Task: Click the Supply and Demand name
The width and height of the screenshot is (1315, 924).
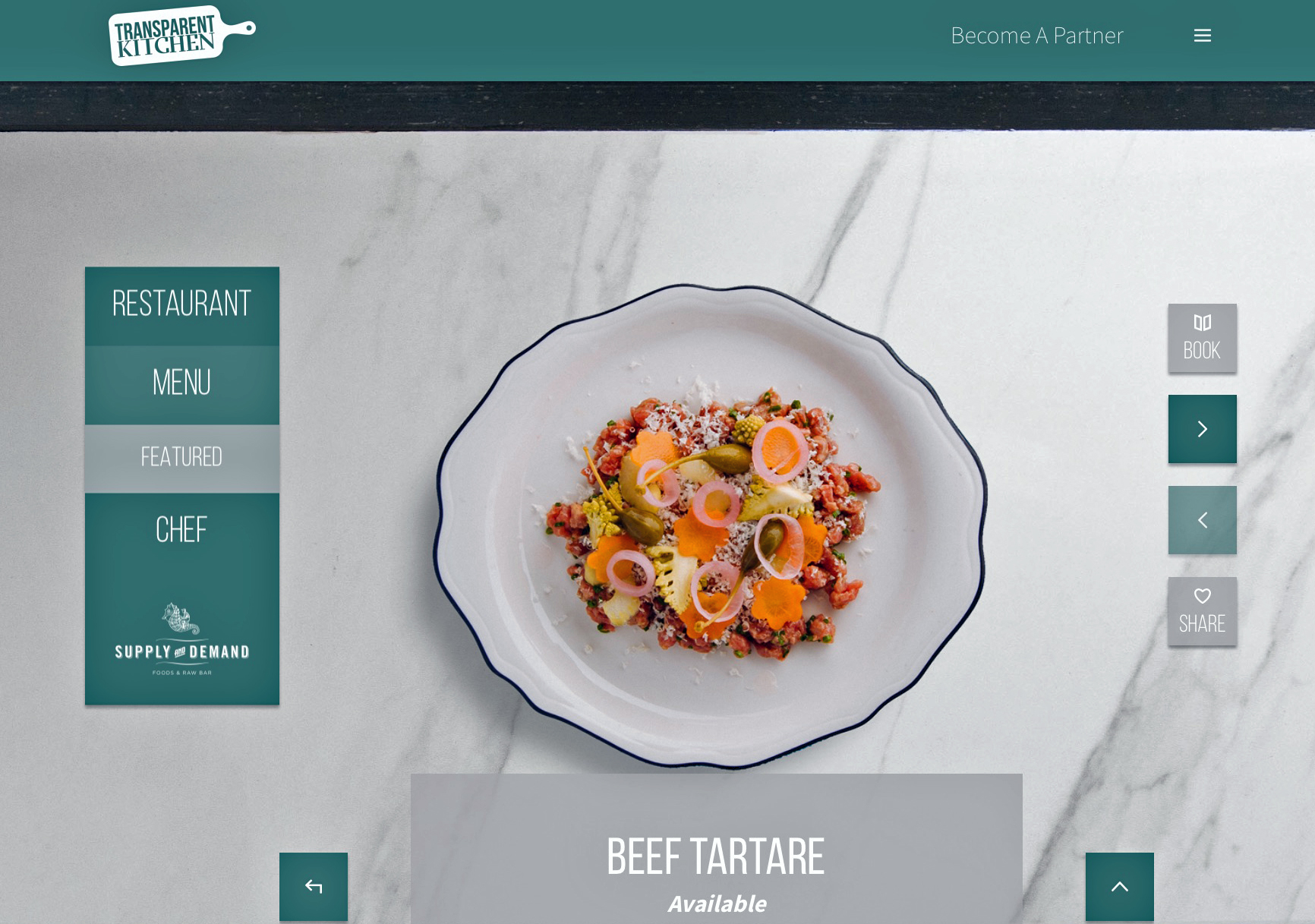Action: click(182, 652)
